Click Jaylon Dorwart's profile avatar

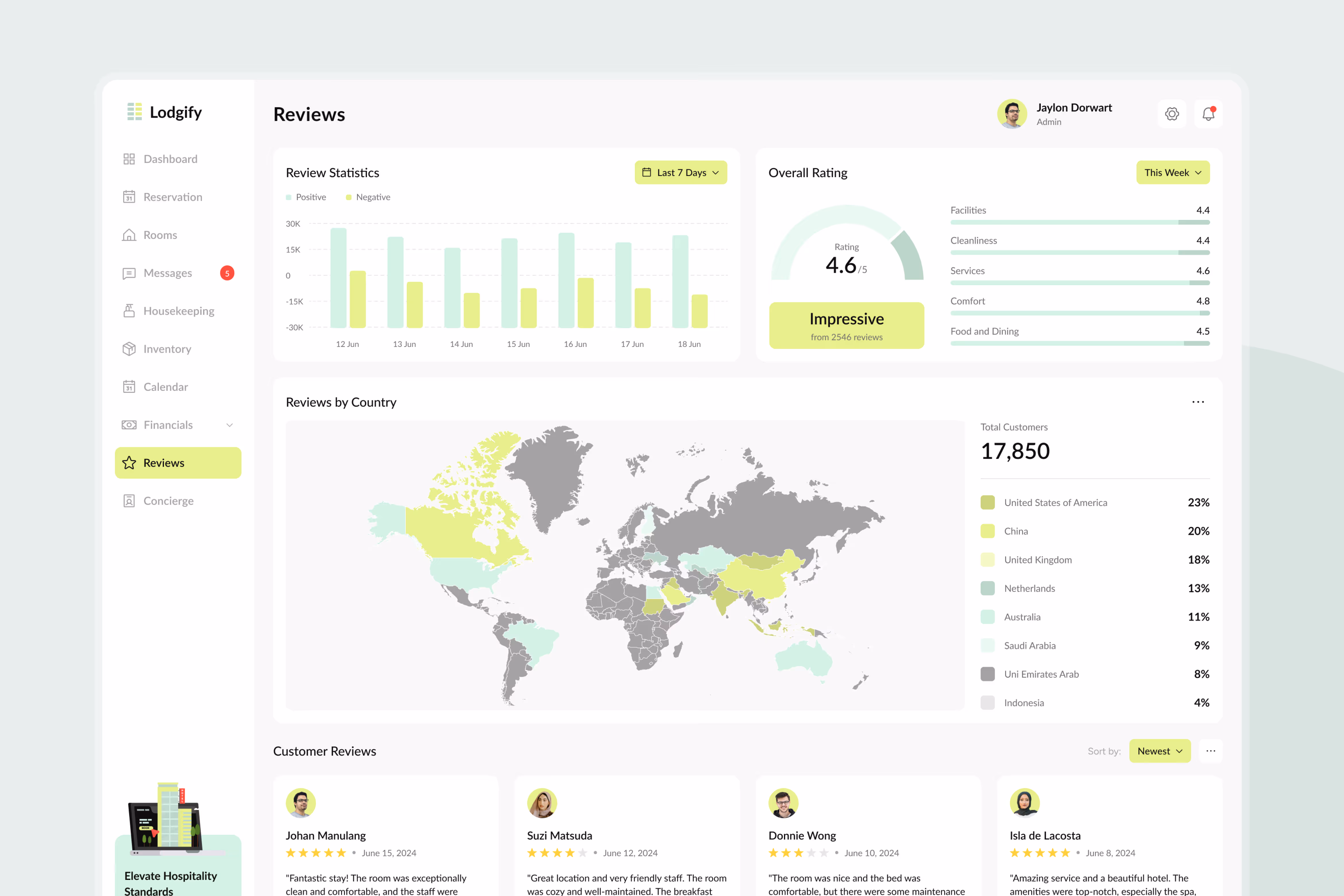[1012, 114]
